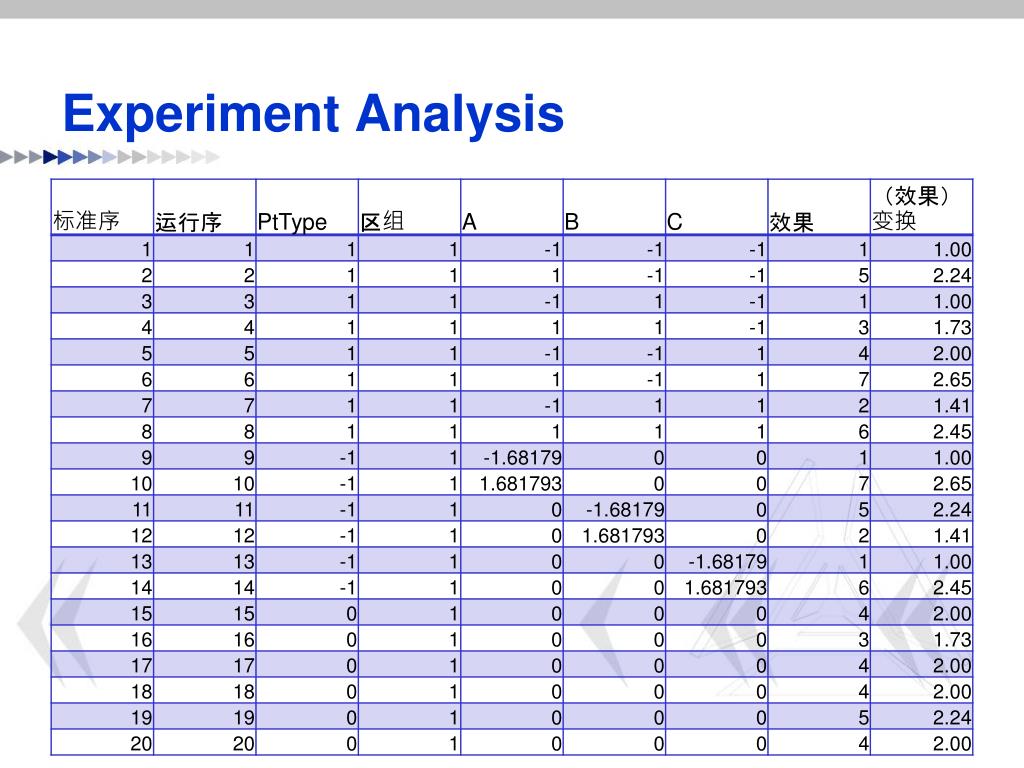Click the 2.24 value in row 11
Image resolution: width=1024 pixels, height=768 pixels.
click(x=952, y=510)
